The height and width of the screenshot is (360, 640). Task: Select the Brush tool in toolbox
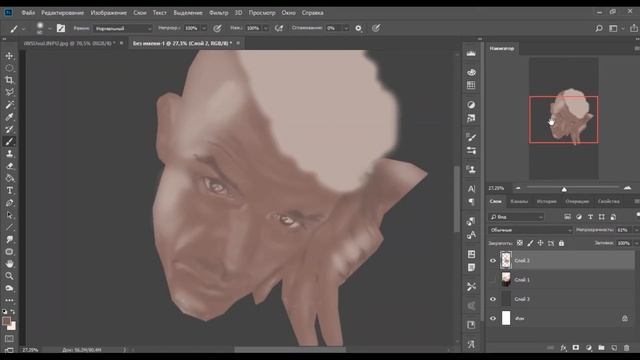(9, 142)
